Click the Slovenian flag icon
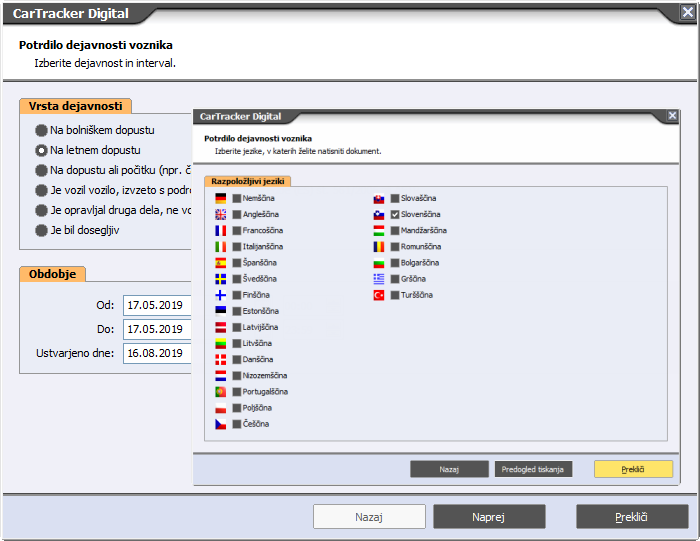The image size is (700, 541). tap(379, 214)
